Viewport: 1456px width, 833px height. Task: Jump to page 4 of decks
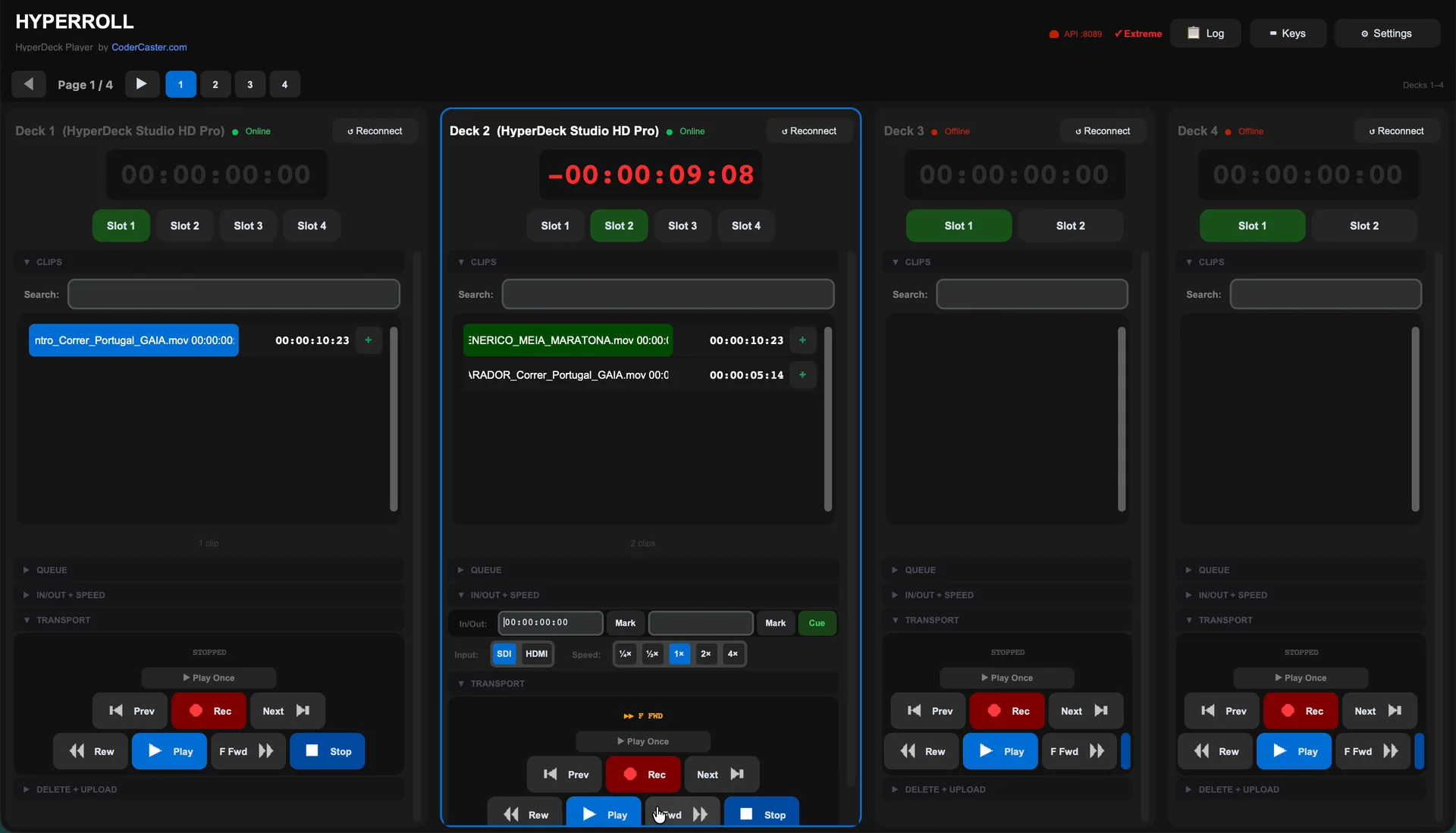285,84
